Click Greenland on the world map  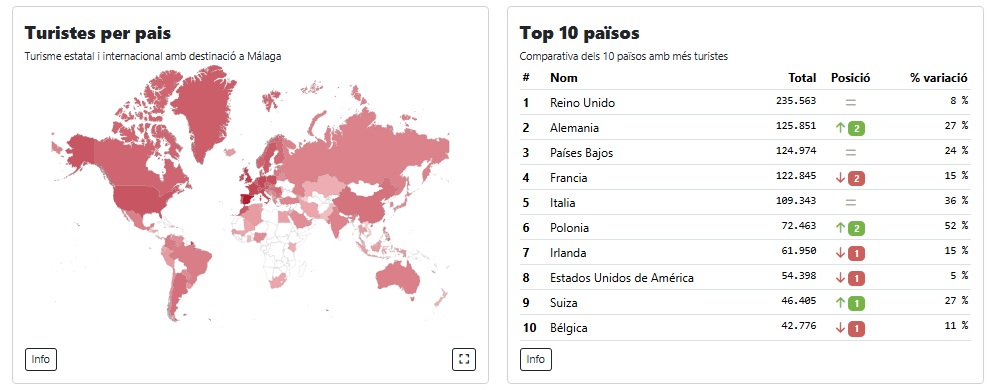(204, 114)
